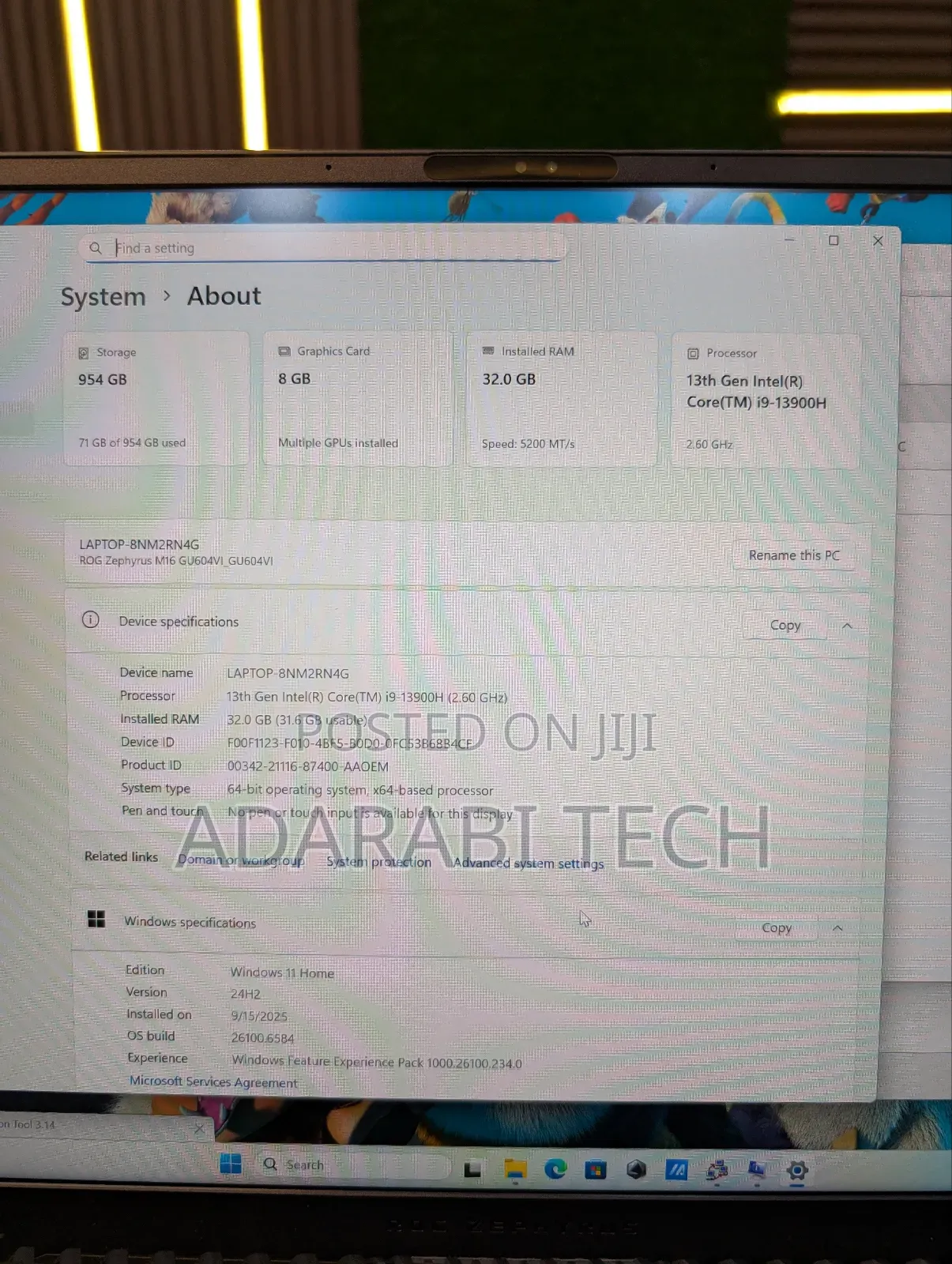Click the Settings gear on the taskbar

pyautogui.click(x=797, y=1171)
